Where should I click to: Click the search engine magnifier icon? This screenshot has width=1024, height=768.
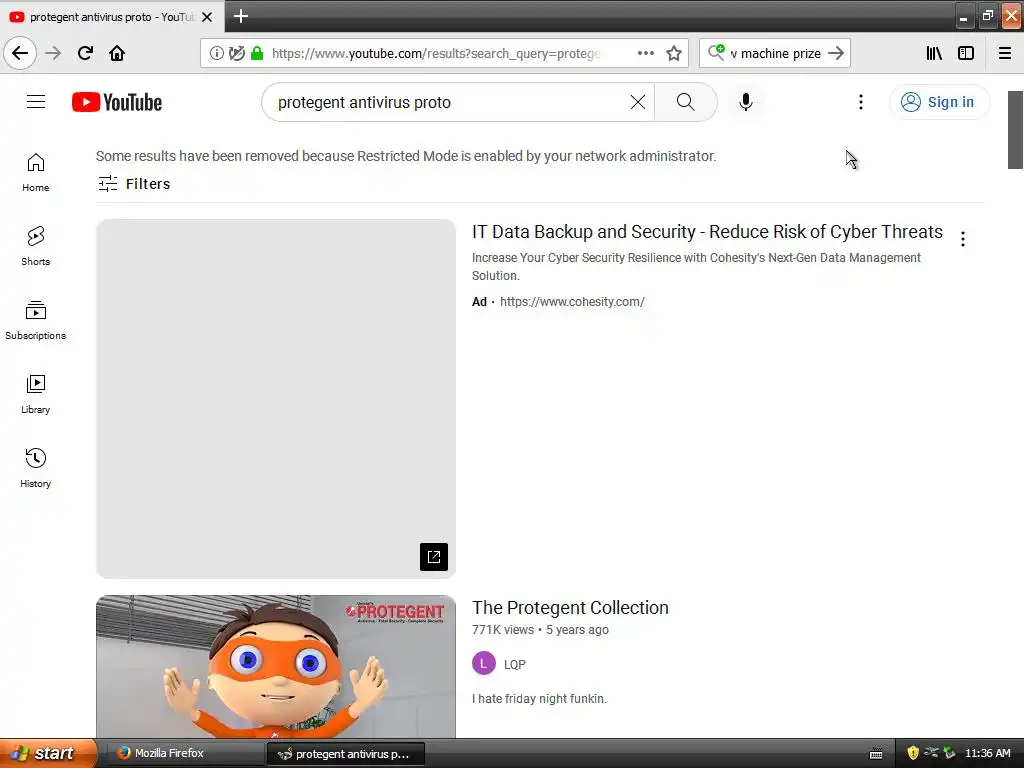716,52
